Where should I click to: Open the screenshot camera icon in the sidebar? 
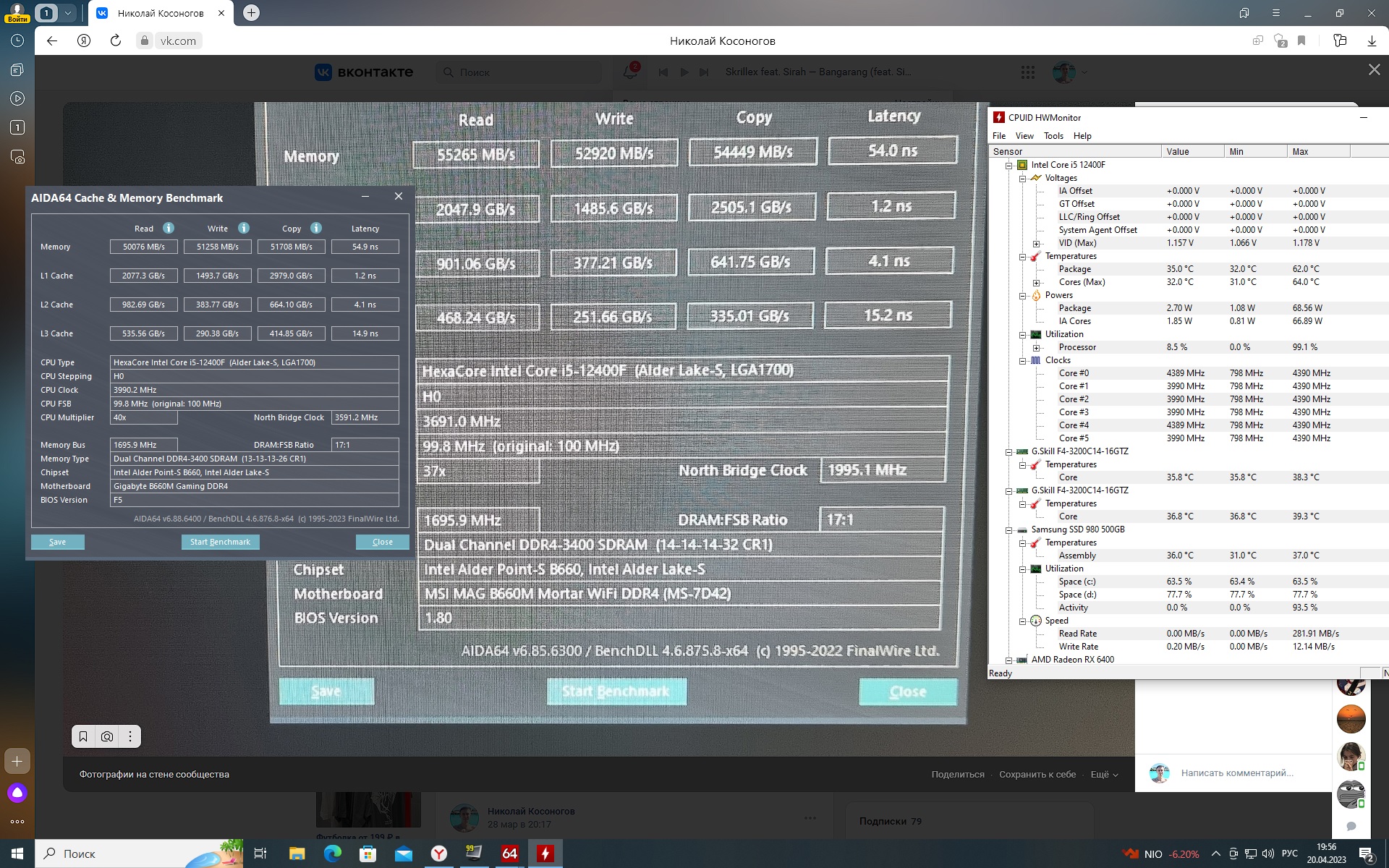pos(17,156)
